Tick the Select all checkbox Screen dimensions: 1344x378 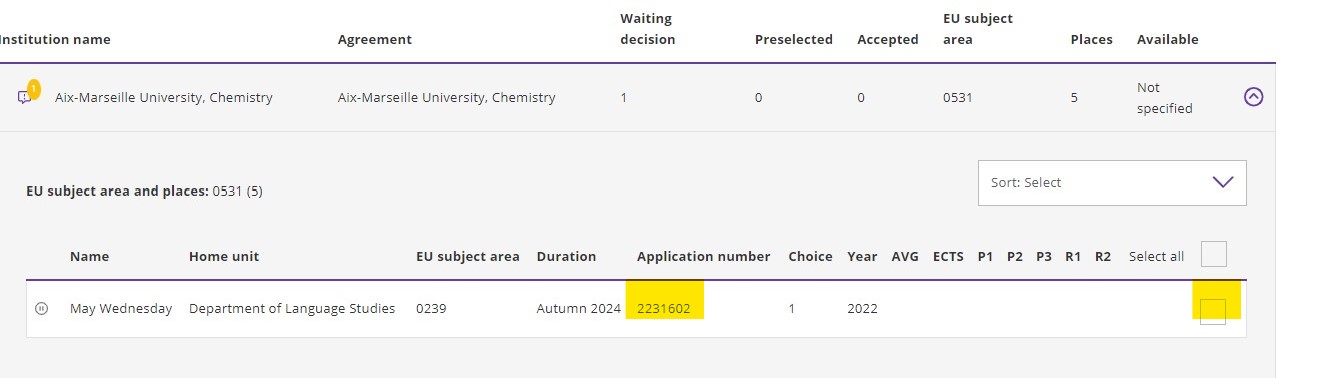click(1213, 254)
